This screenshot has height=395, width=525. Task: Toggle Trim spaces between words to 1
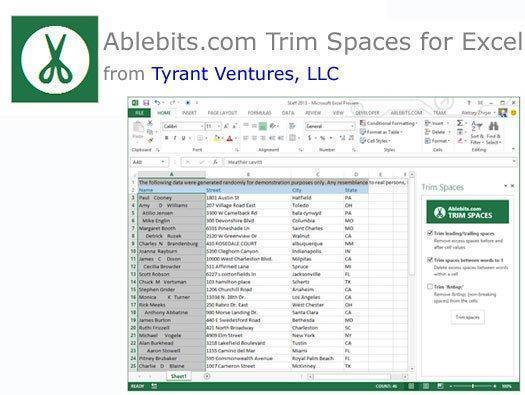click(x=430, y=260)
